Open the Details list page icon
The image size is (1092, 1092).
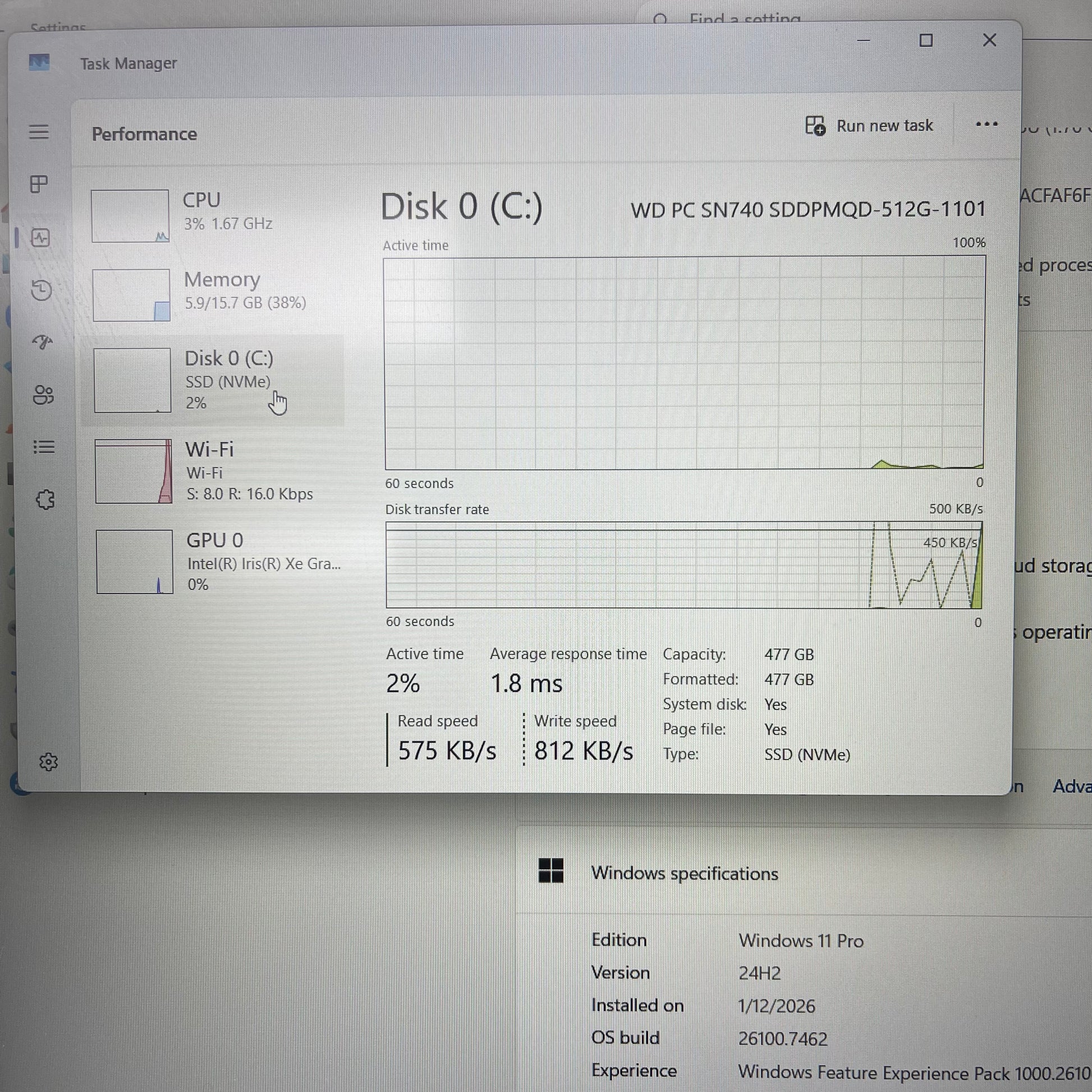(44, 447)
